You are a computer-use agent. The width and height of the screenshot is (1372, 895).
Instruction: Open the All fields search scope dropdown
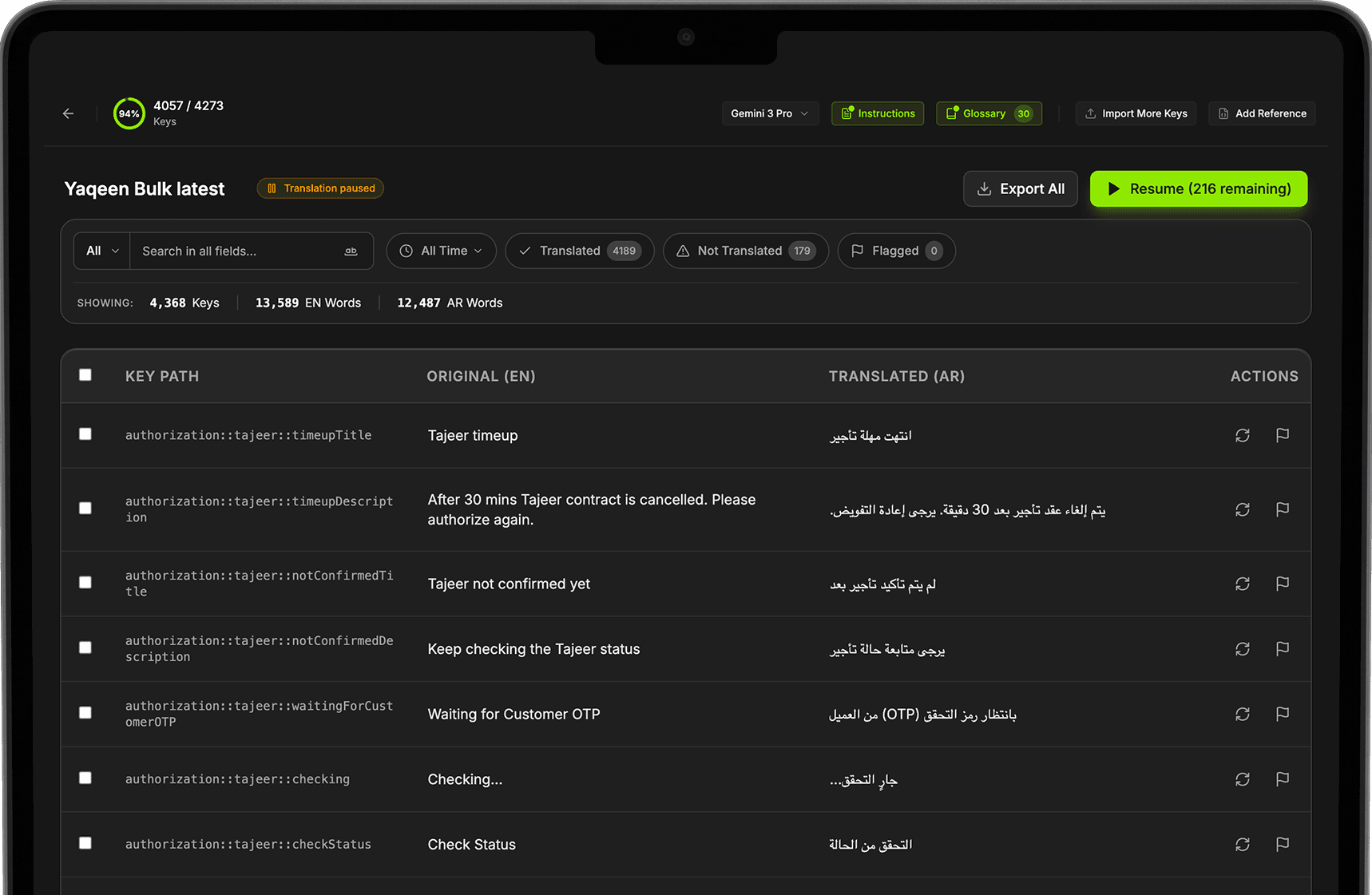tap(102, 251)
